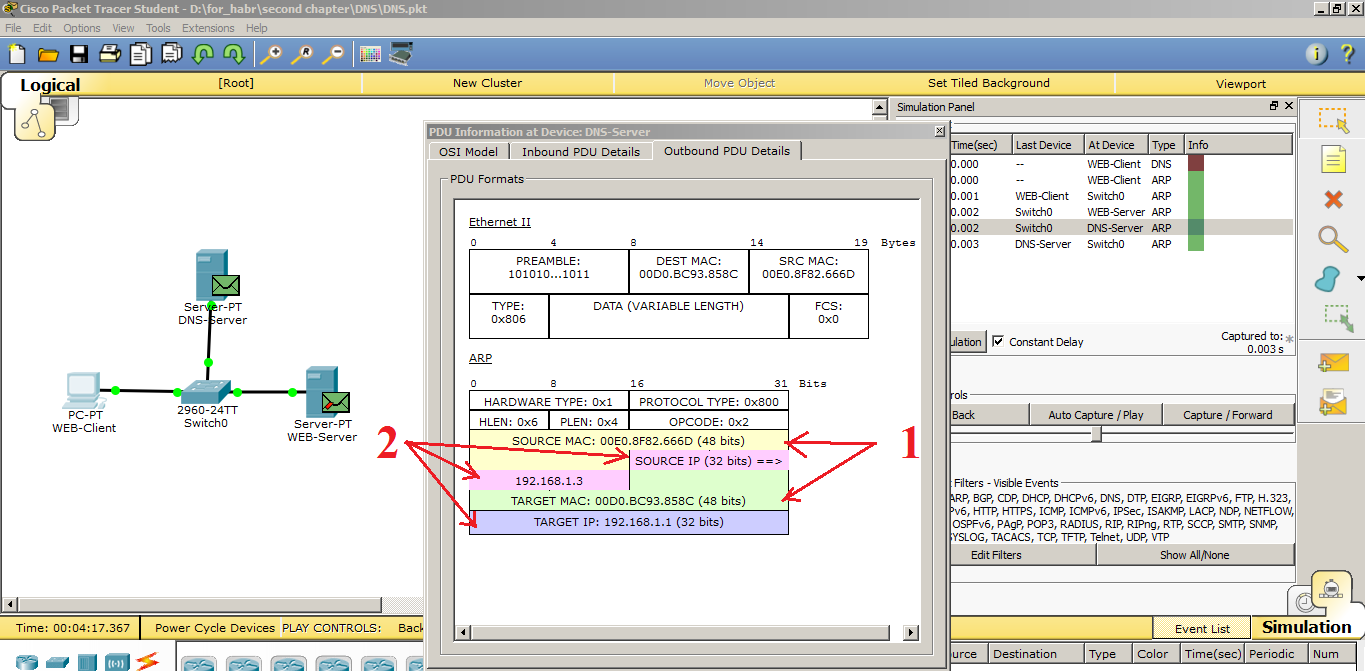Select the Add Complex PDU envelope

[x=1334, y=402]
